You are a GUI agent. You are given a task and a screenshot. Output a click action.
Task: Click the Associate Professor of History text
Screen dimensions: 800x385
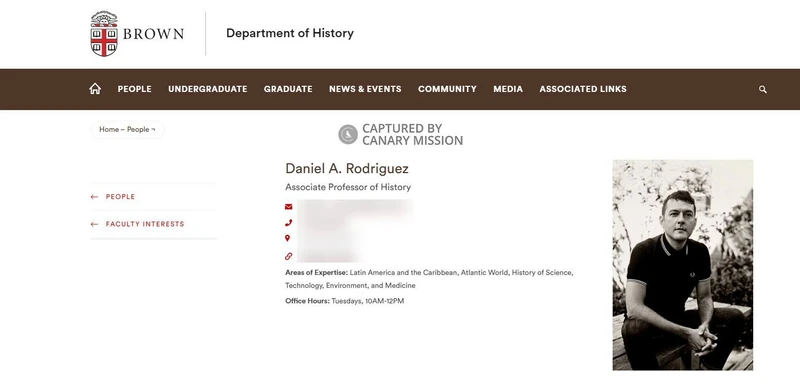348,187
